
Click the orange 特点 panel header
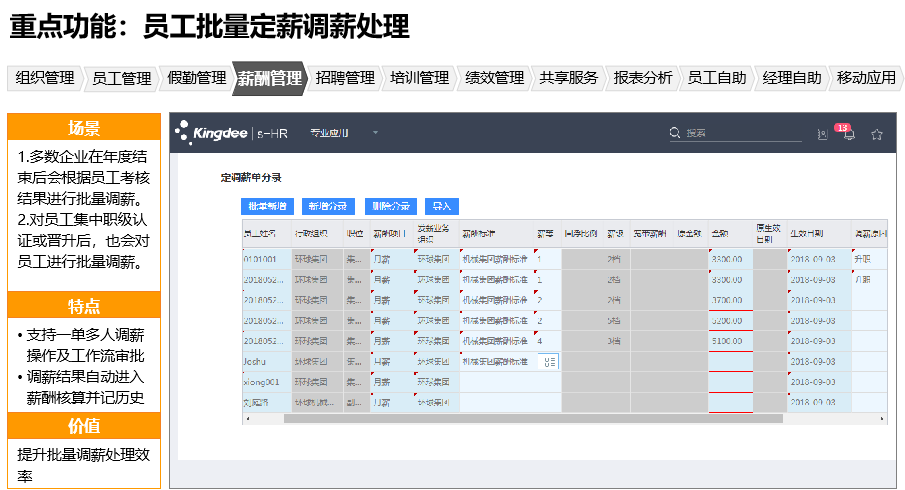[84, 305]
